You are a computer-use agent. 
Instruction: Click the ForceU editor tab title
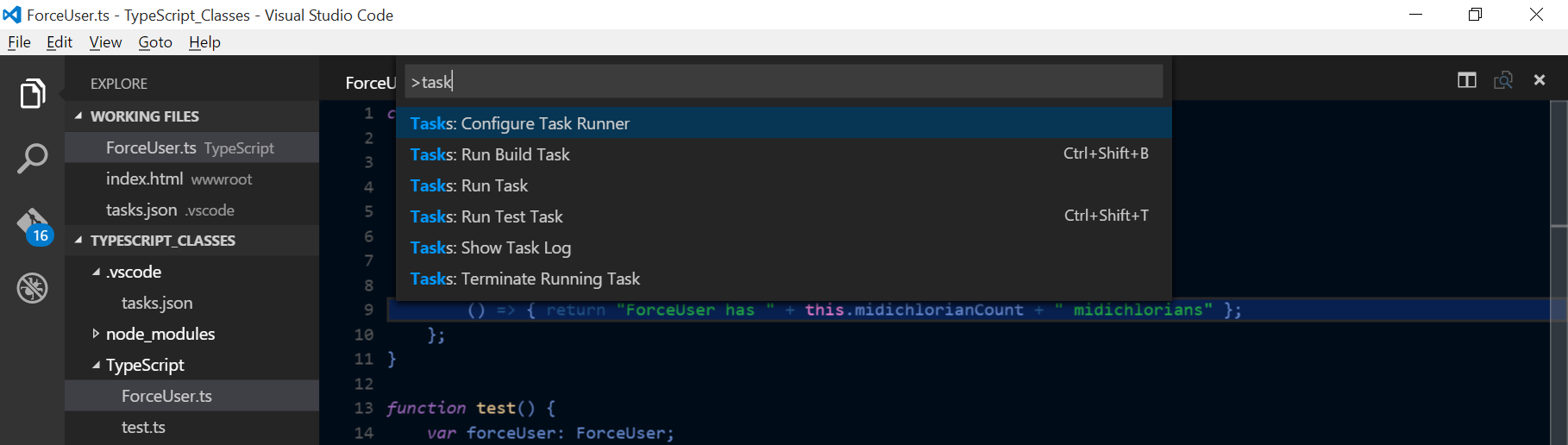[x=371, y=83]
